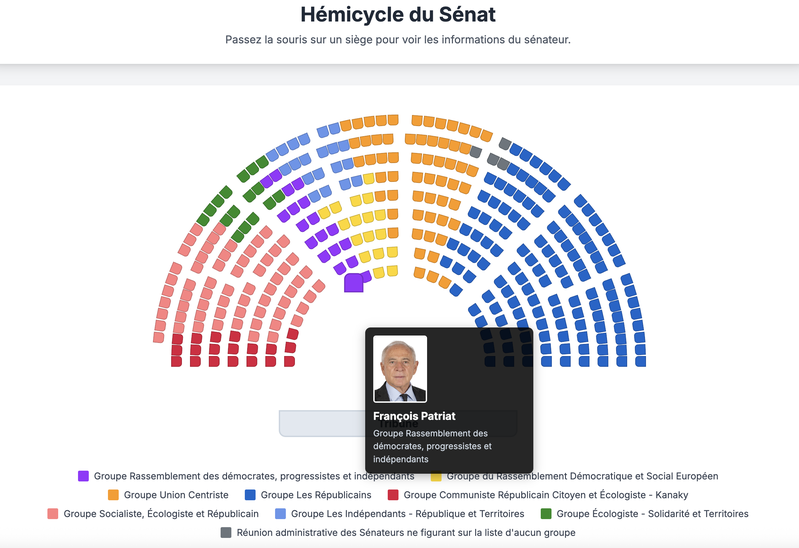
Task: Click the enlarged highlighted purple seat
Action: click(x=353, y=283)
